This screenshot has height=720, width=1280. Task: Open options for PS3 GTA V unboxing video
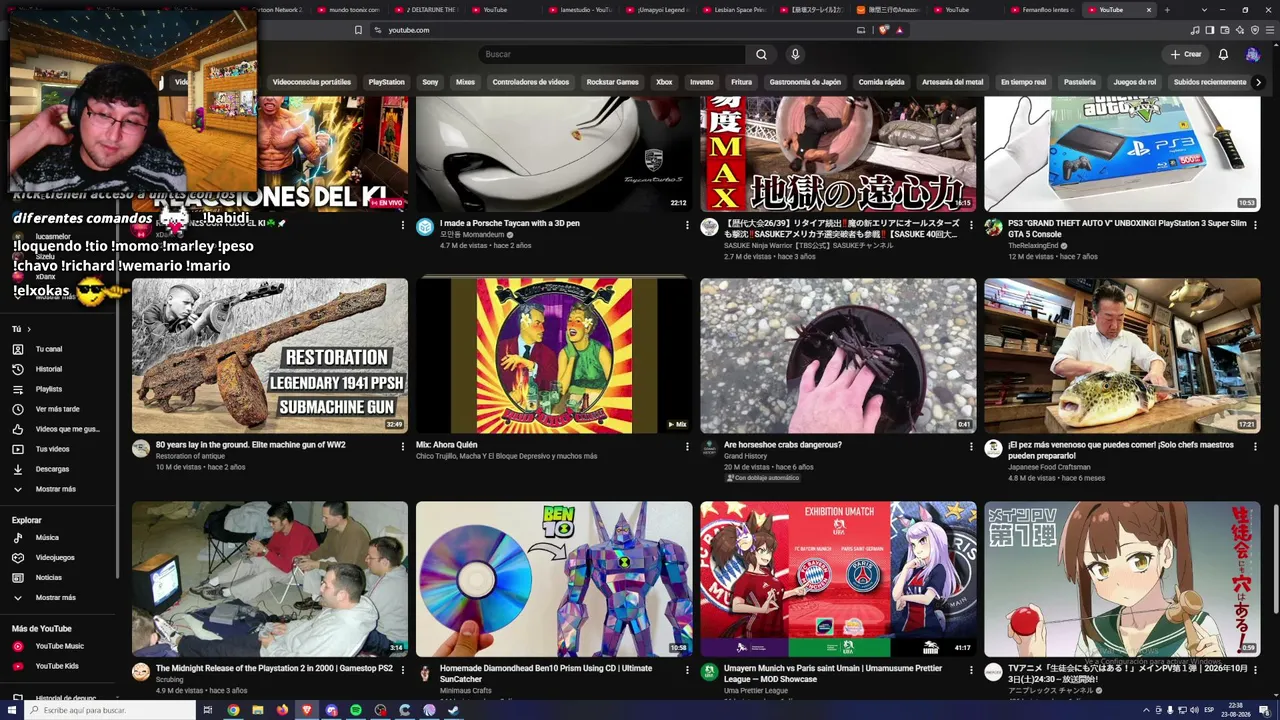(1255, 225)
